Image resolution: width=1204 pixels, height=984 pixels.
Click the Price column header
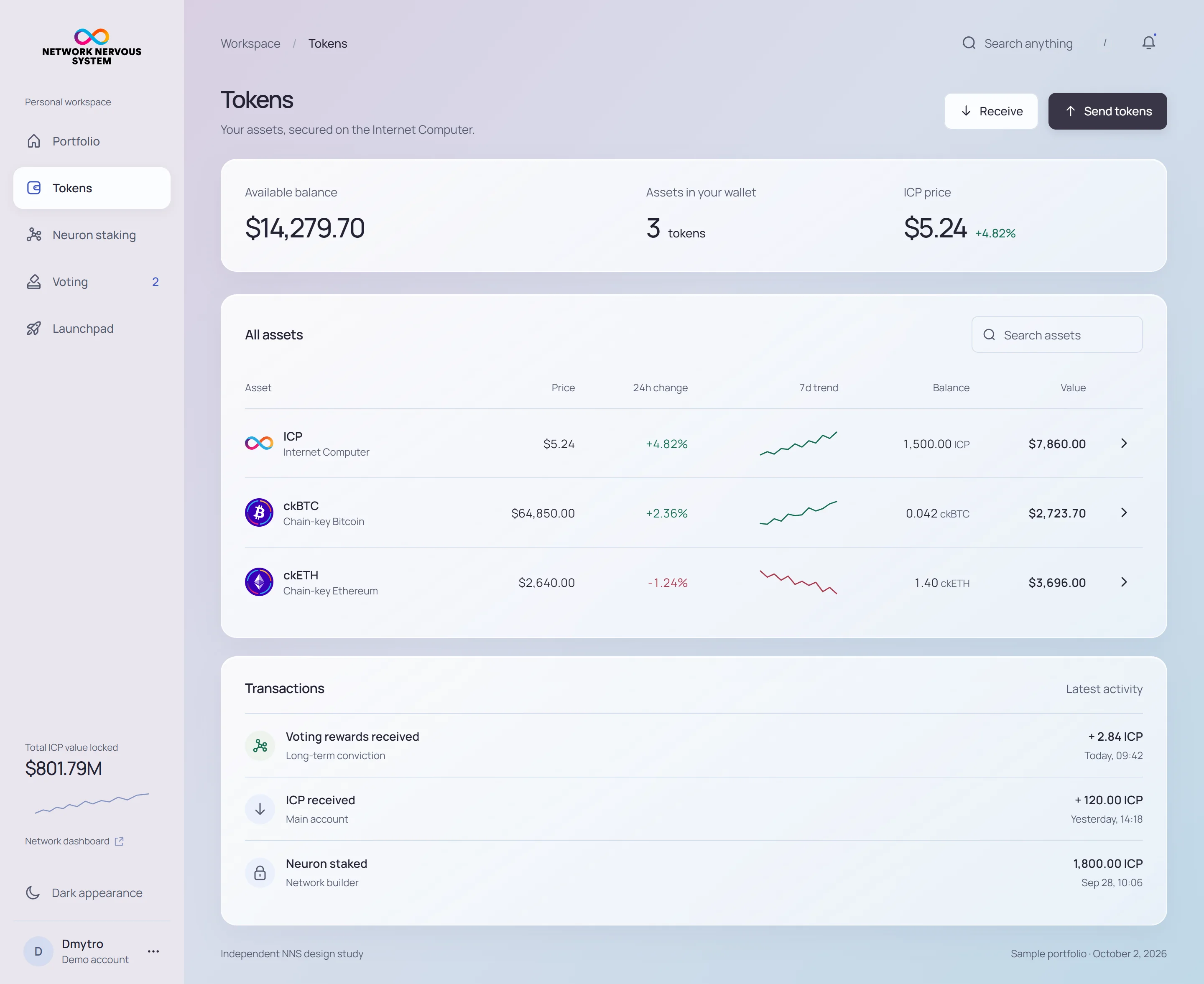[x=563, y=387]
